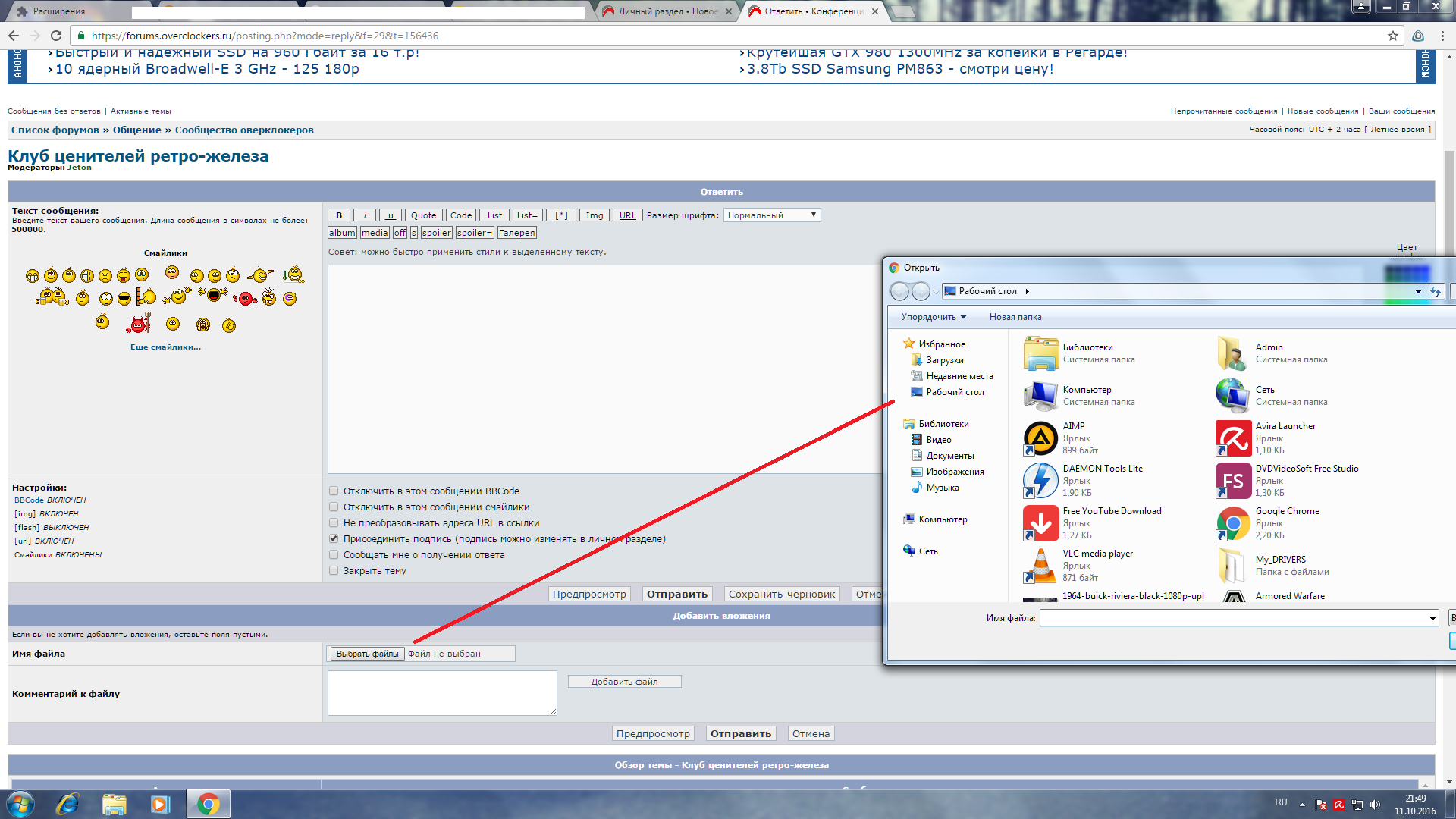
Task: Bookmark this page with the star icon
Action: (1392, 36)
